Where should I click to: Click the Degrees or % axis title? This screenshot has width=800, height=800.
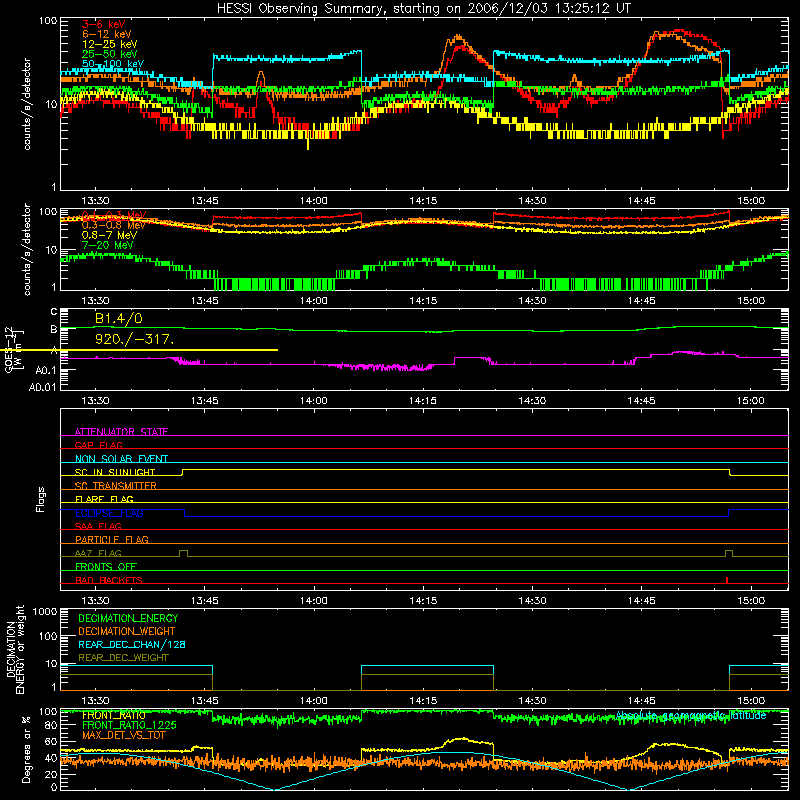26,750
